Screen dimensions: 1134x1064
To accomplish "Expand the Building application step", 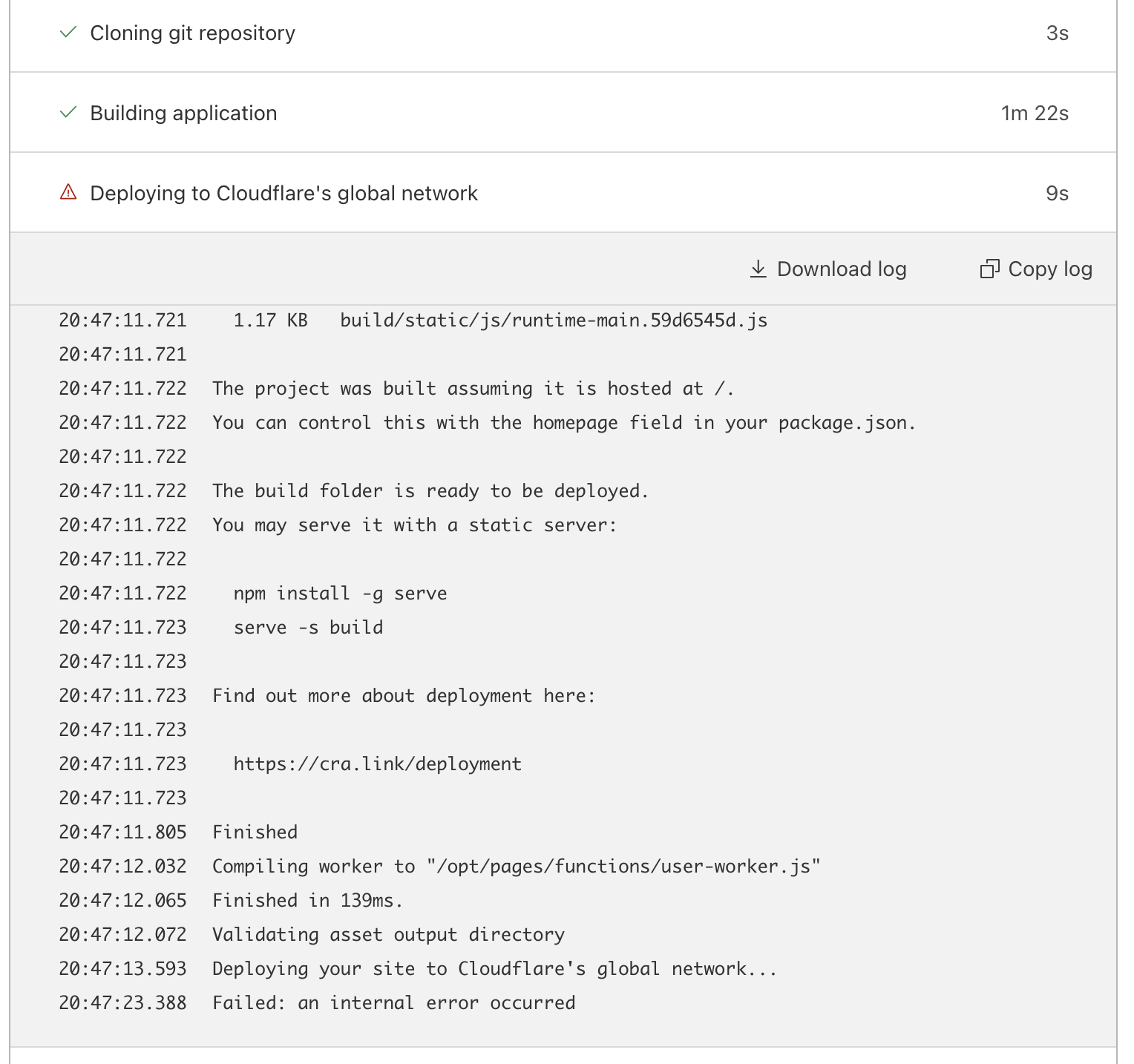I will 563,113.
